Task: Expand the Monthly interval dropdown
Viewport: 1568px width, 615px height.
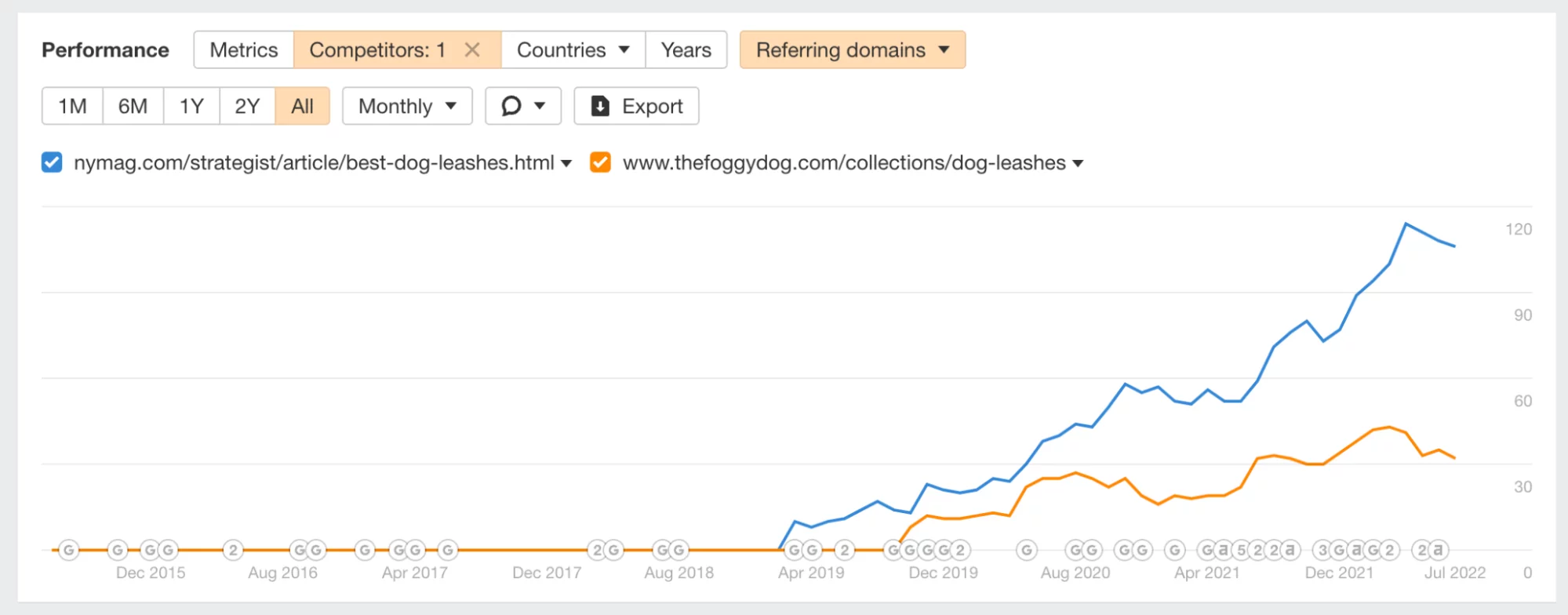Action: coord(407,106)
